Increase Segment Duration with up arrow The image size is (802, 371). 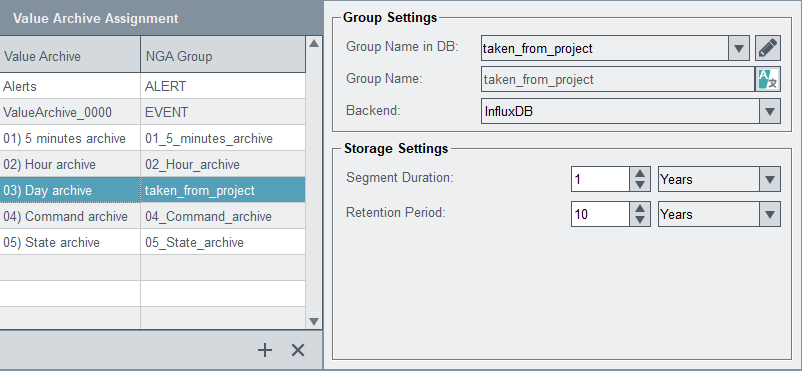(639, 173)
